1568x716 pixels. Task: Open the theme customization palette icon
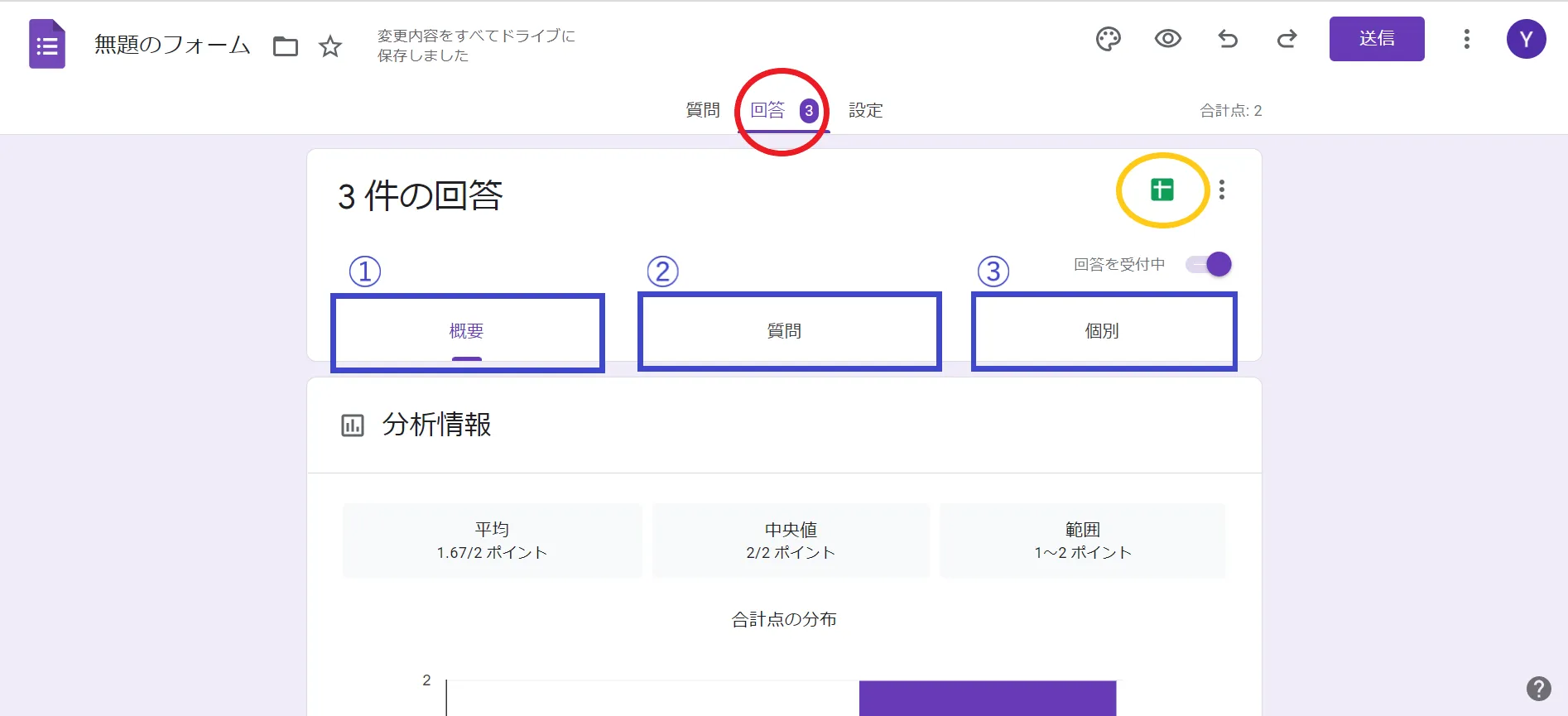pyautogui.click(x=1108, y=39)
